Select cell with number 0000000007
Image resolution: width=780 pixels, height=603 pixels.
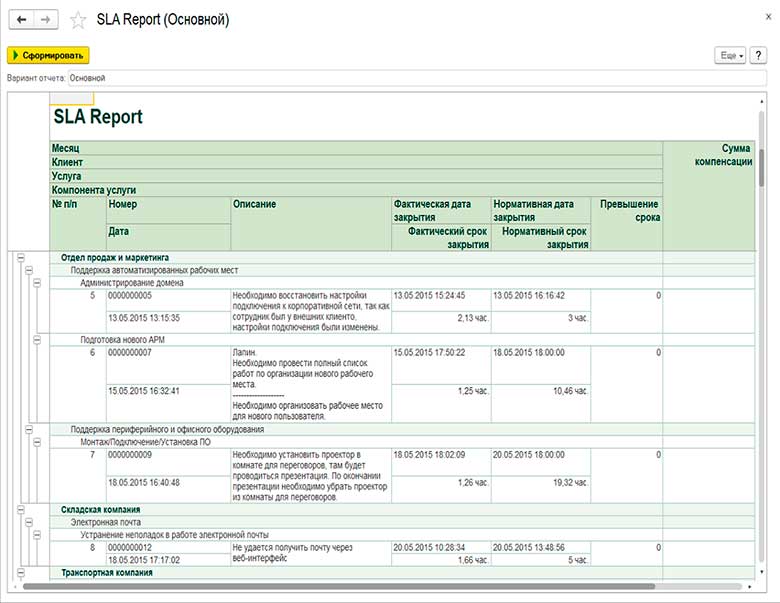[x=169, y=365]
